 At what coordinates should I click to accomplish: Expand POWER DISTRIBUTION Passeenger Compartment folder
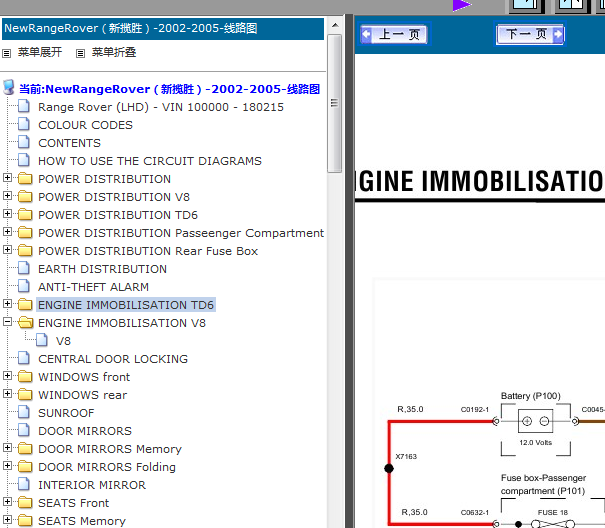point(7,232)
